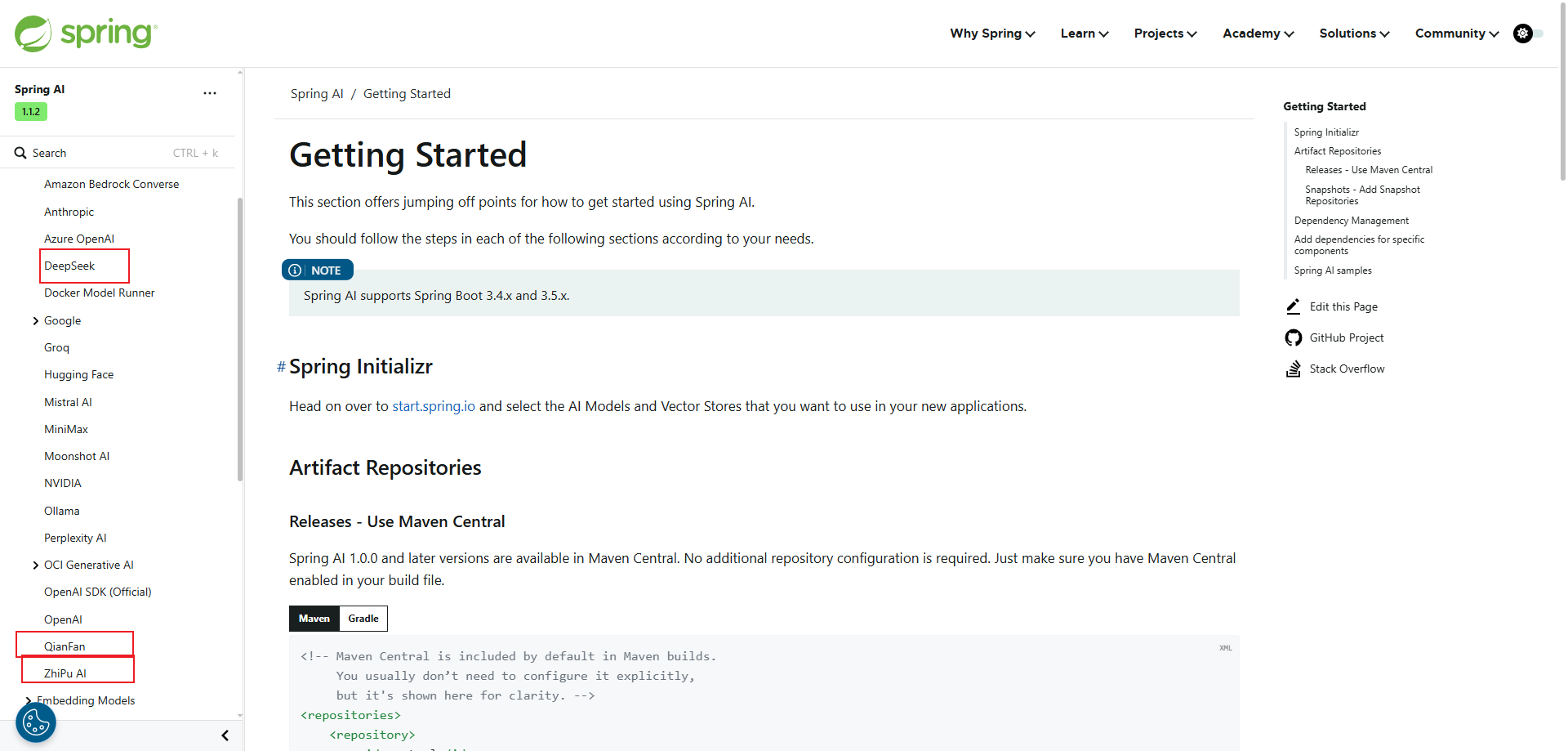1568x751 pixels.
Task: Follow the start.spring.io link
Action: pos(434,406)
